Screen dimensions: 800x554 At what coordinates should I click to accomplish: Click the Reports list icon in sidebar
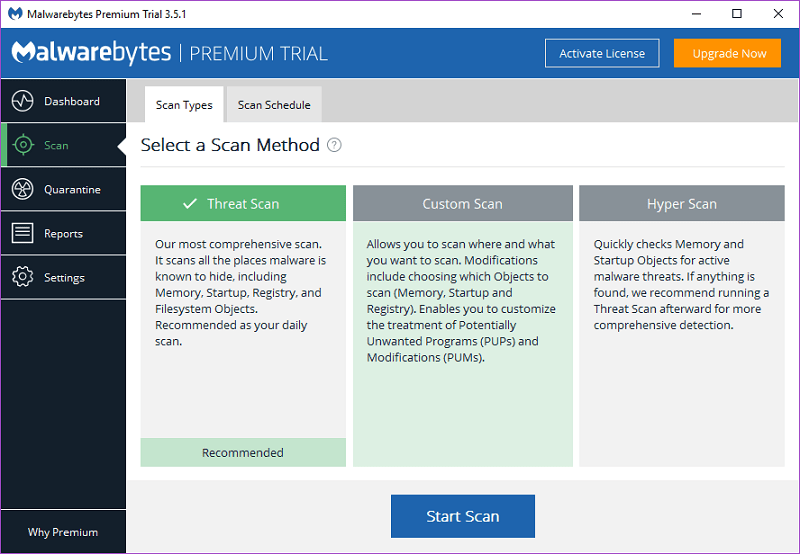click(x=22, y=233)
